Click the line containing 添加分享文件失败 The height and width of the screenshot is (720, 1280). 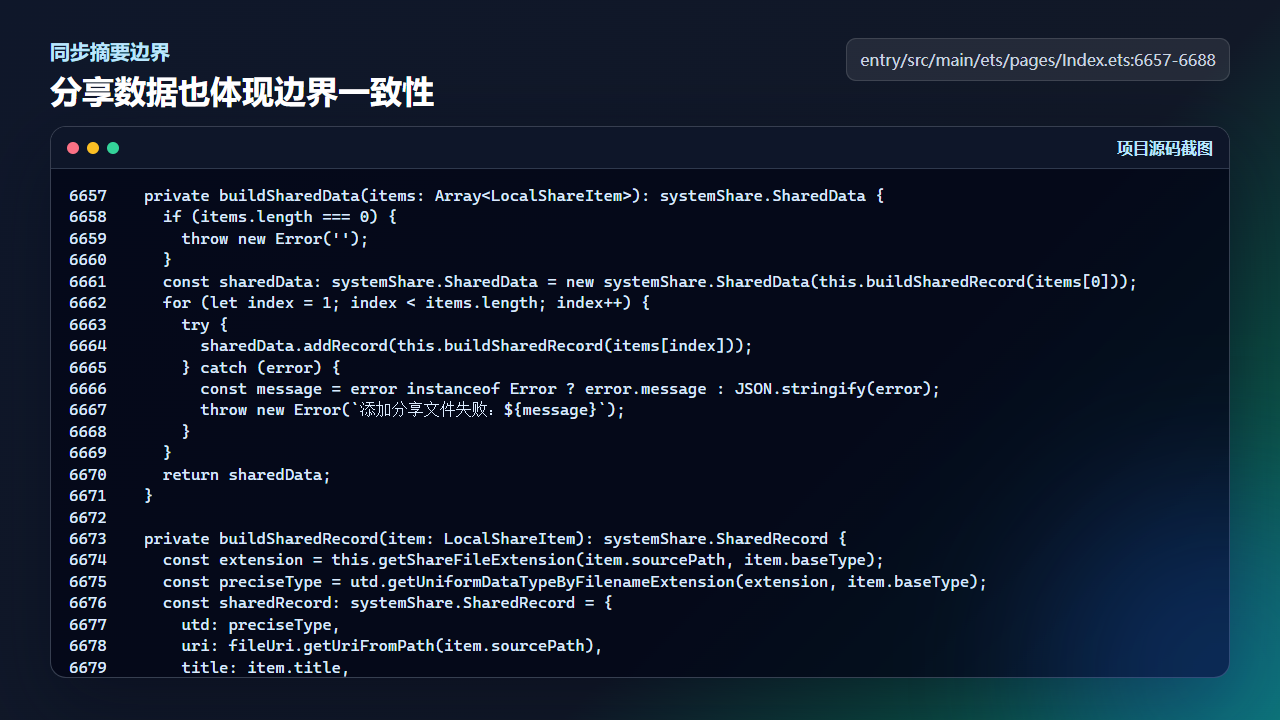(412, 410)
